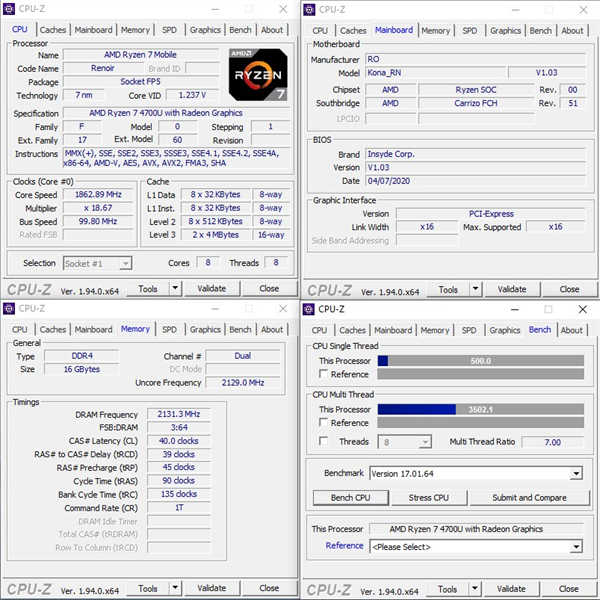Click the Ryzen 7 processor logo
The image size is (600, 600).
(258, 75)
